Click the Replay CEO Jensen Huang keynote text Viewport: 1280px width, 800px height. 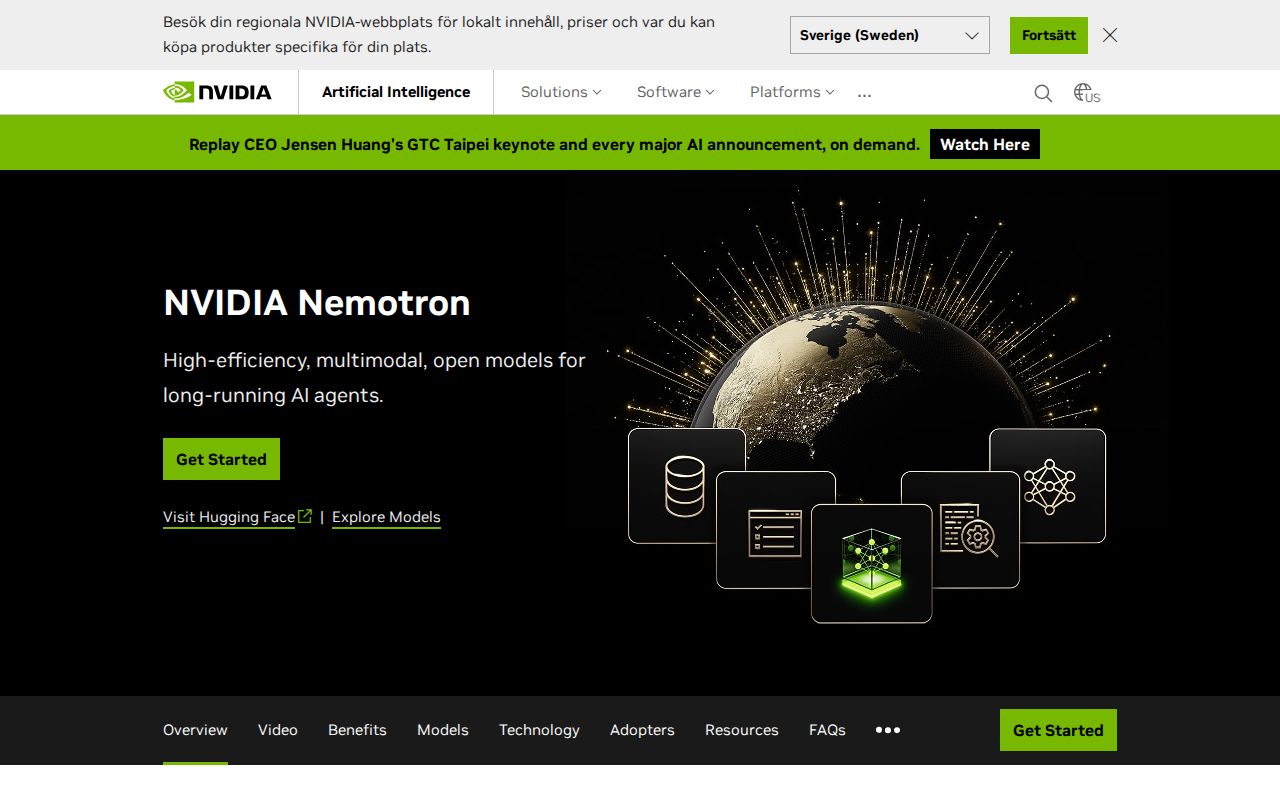click(x=554, y=144)
